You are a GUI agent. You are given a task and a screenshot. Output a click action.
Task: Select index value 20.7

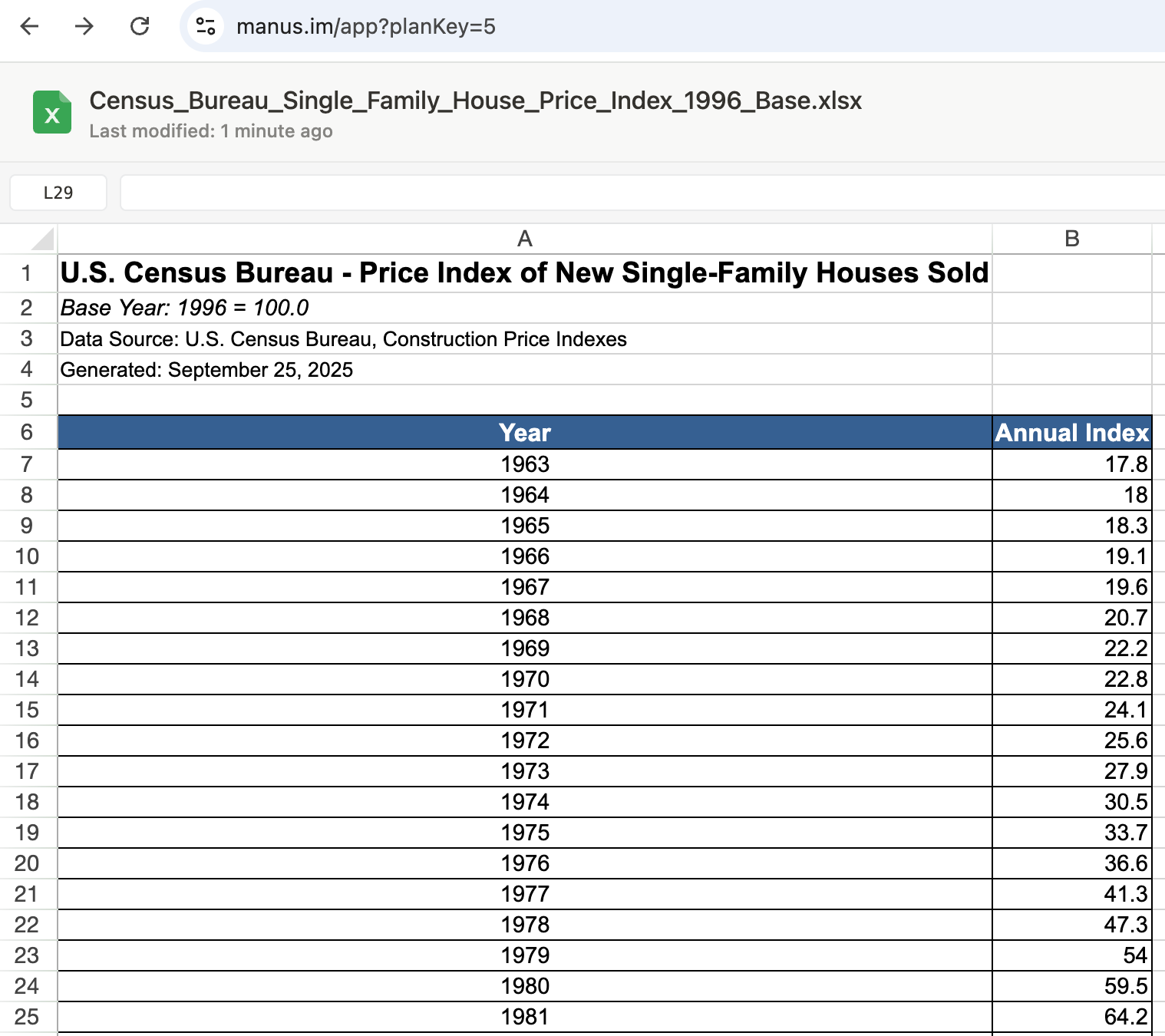1072,618
